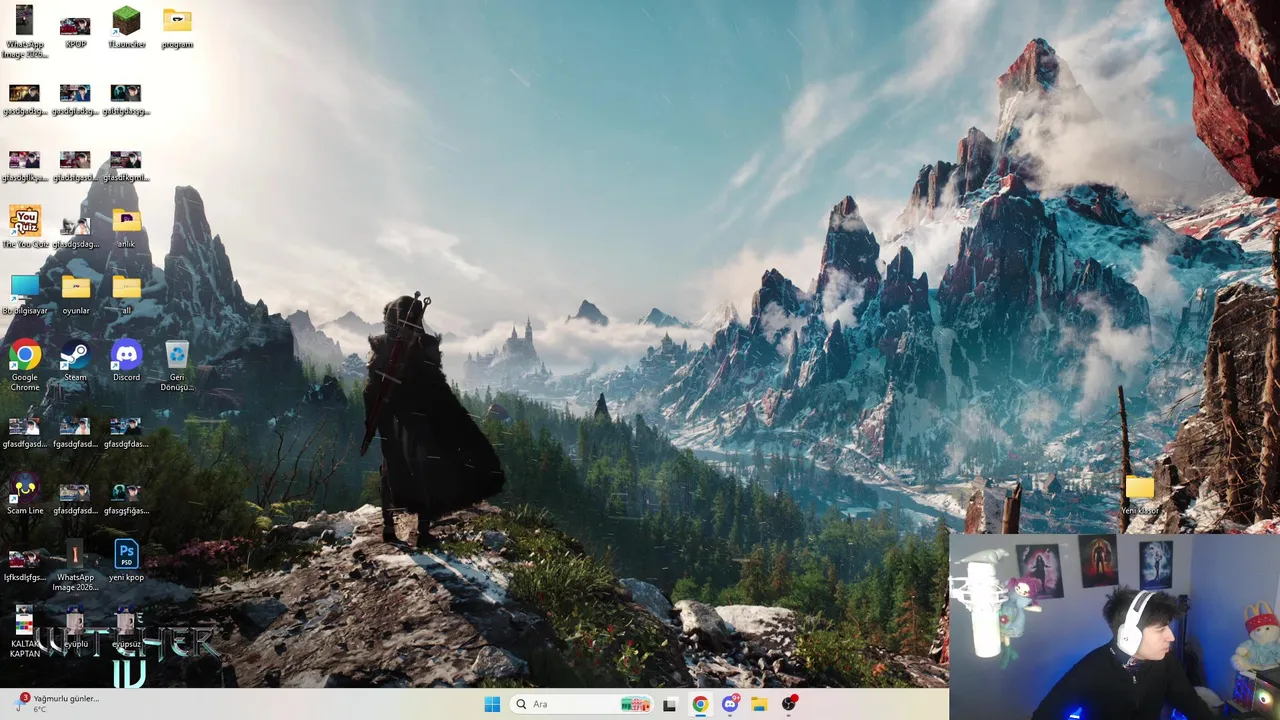1280x720 pixels.
Task: Select the WhatsApp Image file beside yeni kpop
Action: 75,566
